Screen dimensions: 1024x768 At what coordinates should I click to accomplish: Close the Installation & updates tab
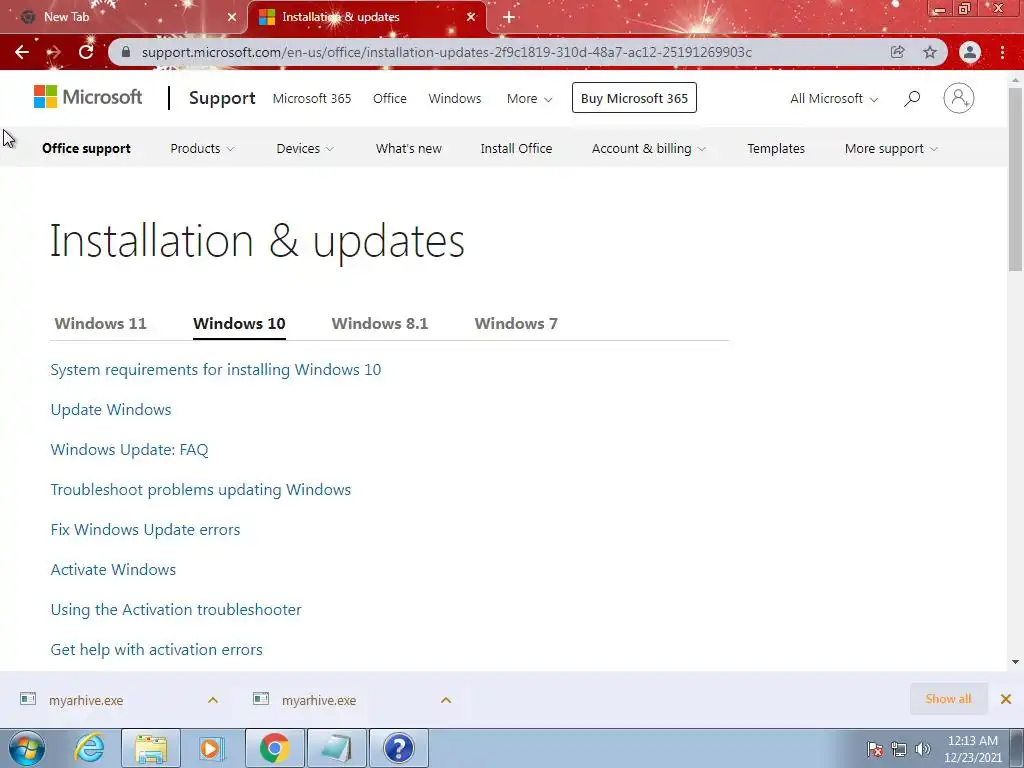click(471, 17)
